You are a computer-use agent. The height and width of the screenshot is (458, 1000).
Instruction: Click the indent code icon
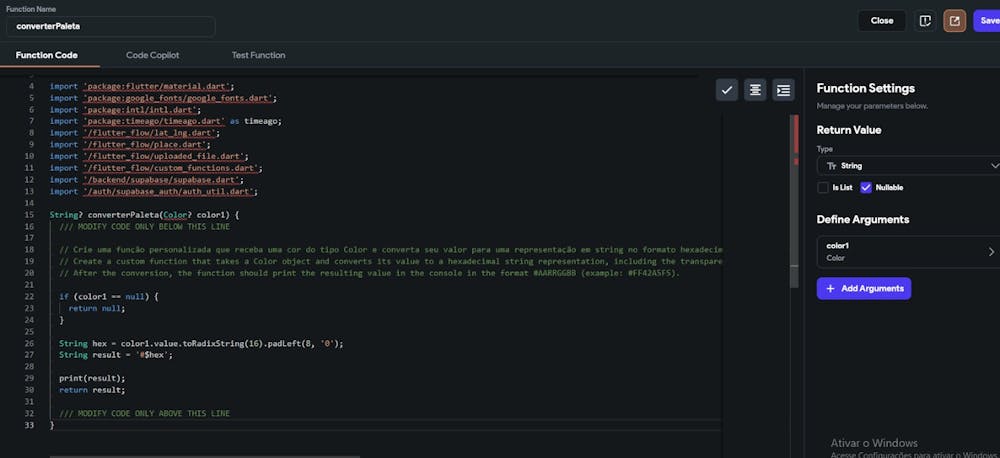point(783,90)
